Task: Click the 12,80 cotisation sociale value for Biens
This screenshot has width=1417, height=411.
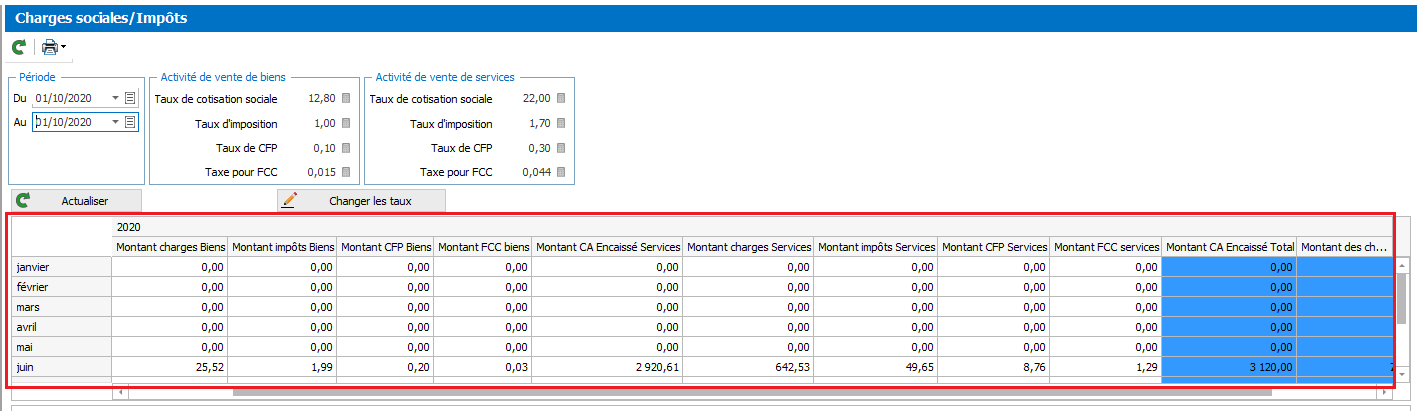Action: [x=322, y=99]
